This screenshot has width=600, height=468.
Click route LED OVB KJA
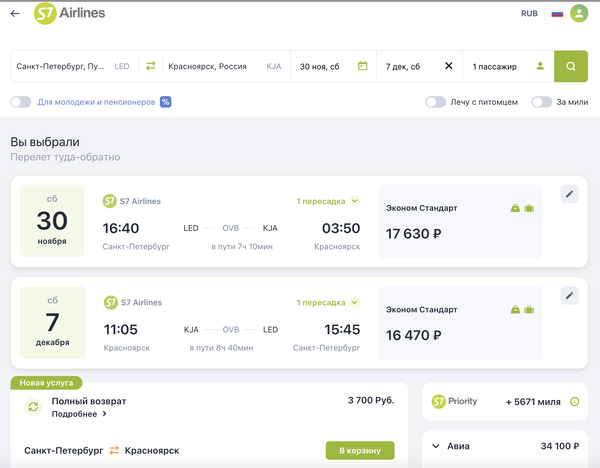pyautogui.click(x=230, y=228)
